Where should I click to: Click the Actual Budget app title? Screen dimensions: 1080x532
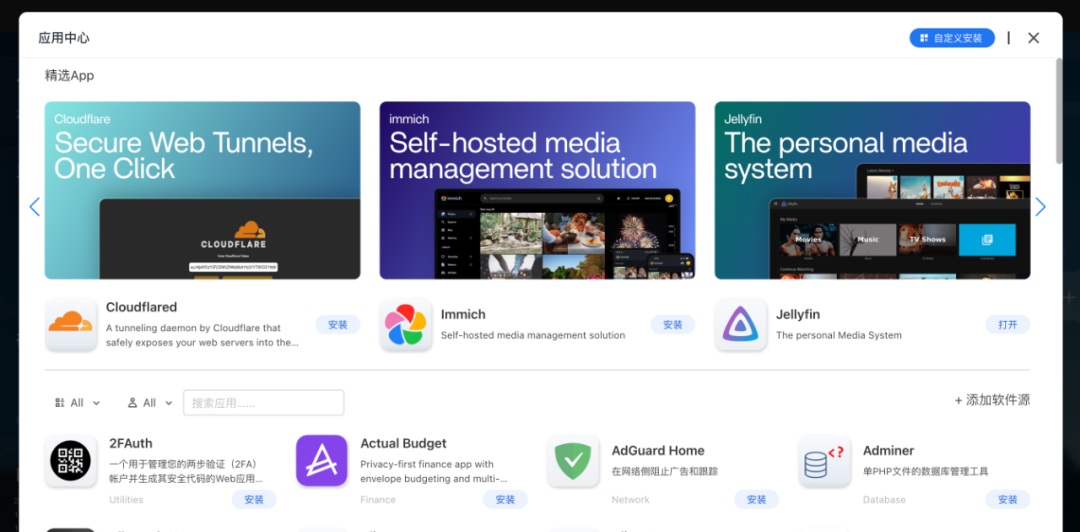coord(404,443)
